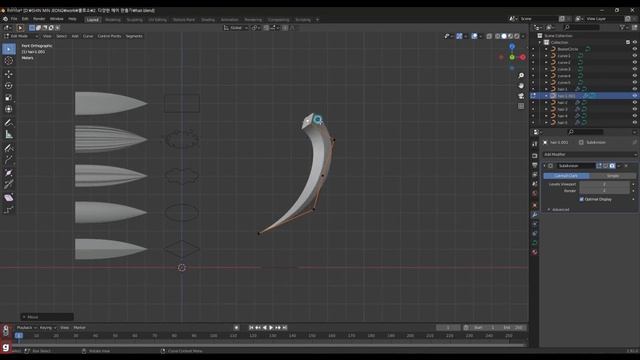The image size is (640, 360).
Task: Click the Blender logo menu icon
Action: 5,19
